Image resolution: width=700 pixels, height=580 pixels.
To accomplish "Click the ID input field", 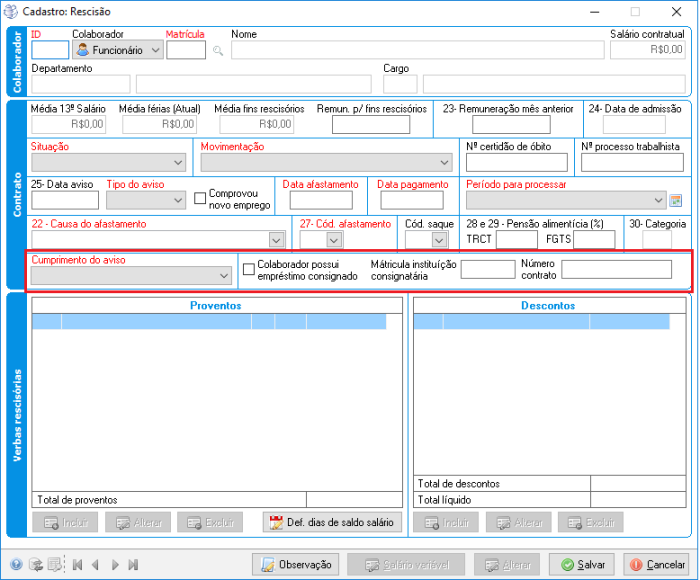I will point(50,50).
